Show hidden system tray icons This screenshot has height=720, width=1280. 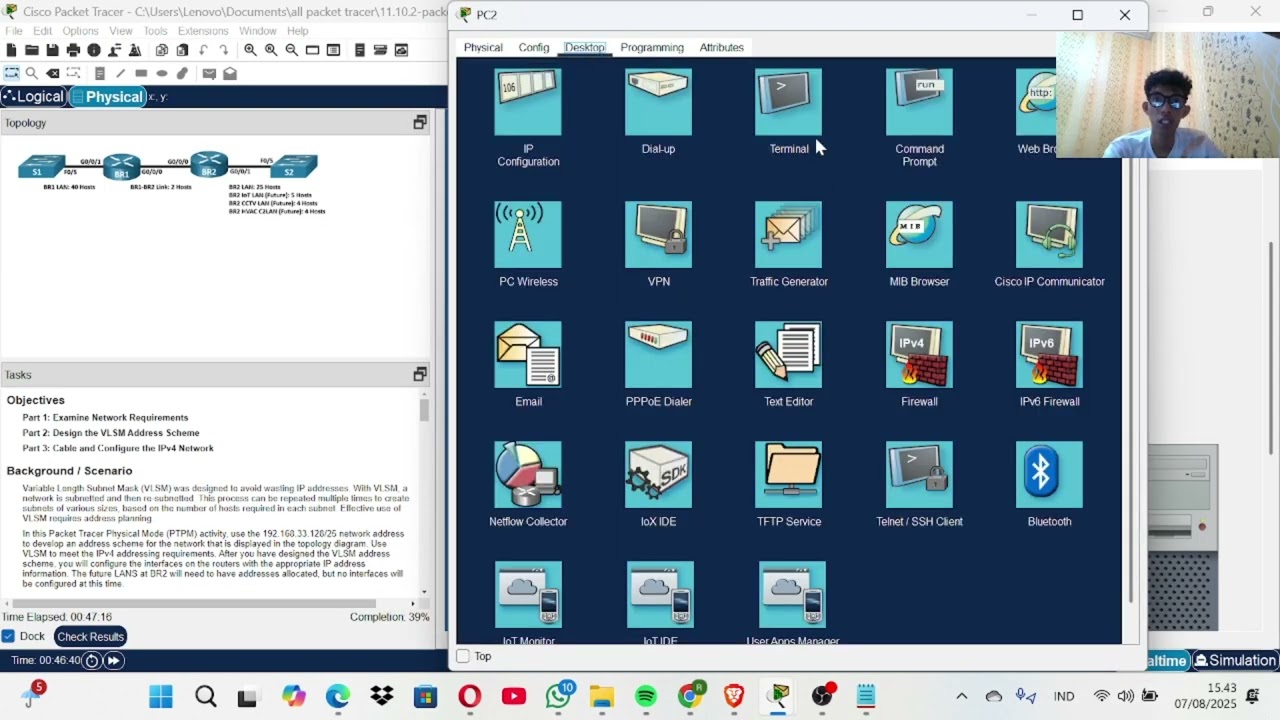coord(961,696)
